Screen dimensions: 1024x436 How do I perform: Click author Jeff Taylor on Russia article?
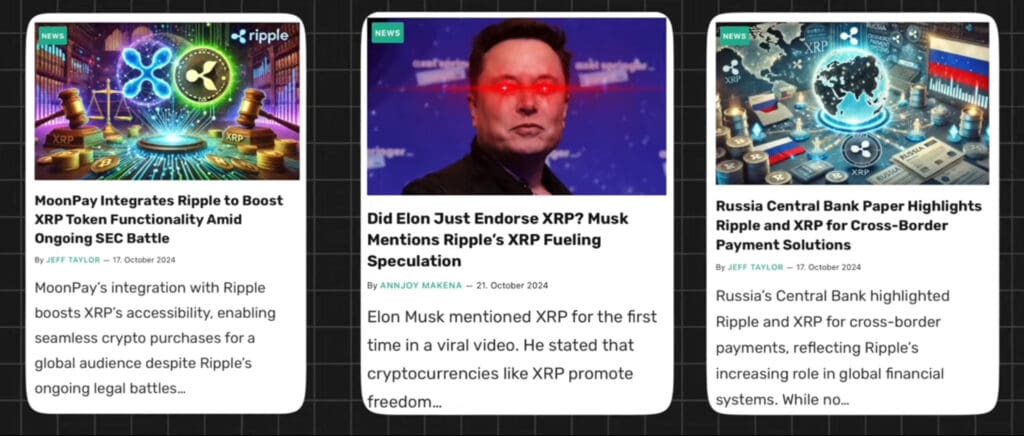point(755,267)
